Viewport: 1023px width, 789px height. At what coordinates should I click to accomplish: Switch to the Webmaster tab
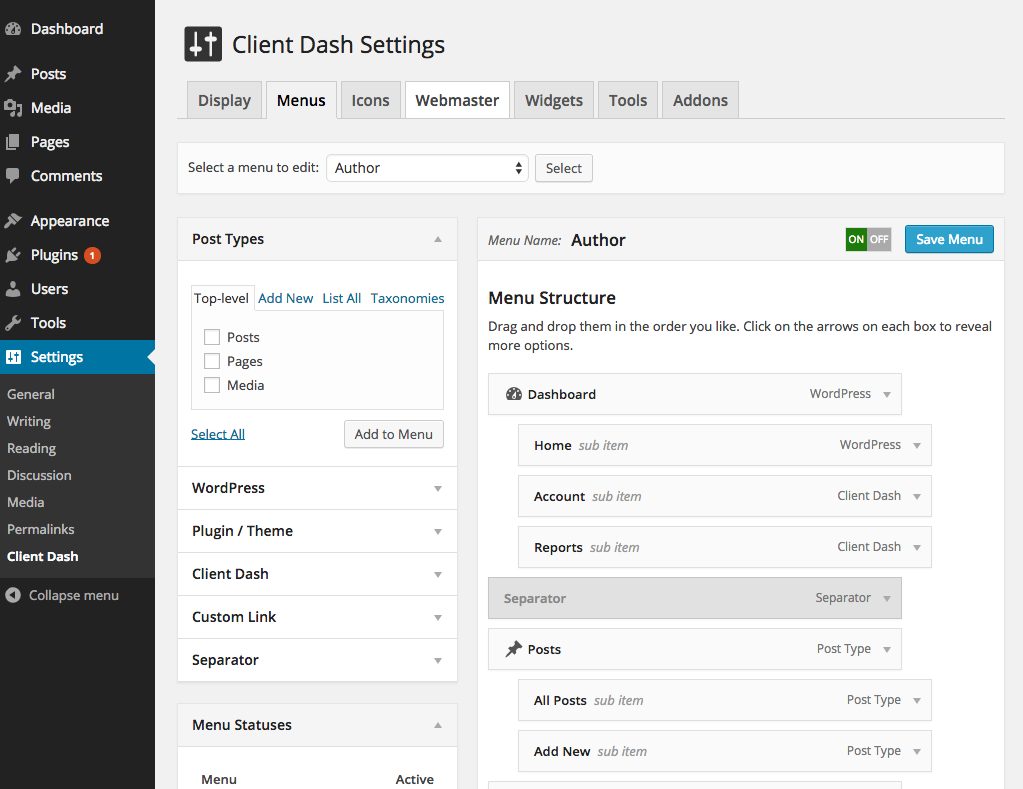(x=457, y=100)
